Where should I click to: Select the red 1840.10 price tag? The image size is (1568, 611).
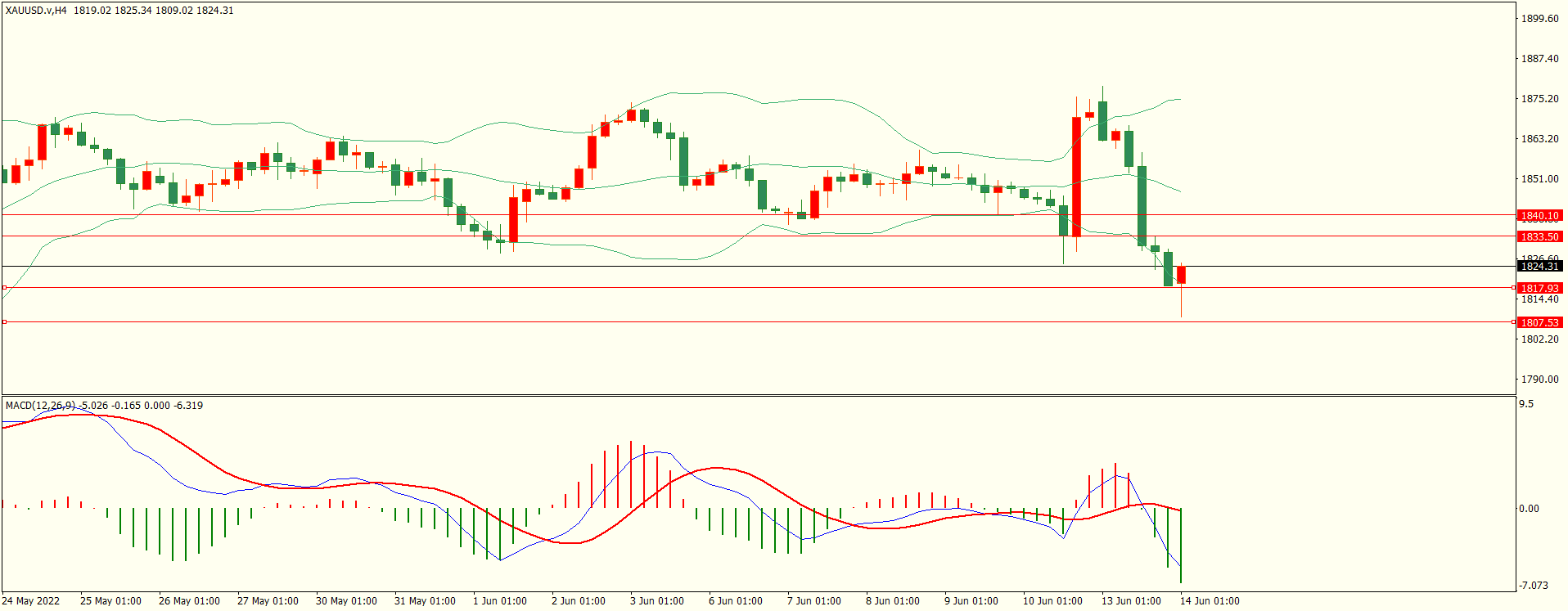click(x=1540, y=216)
